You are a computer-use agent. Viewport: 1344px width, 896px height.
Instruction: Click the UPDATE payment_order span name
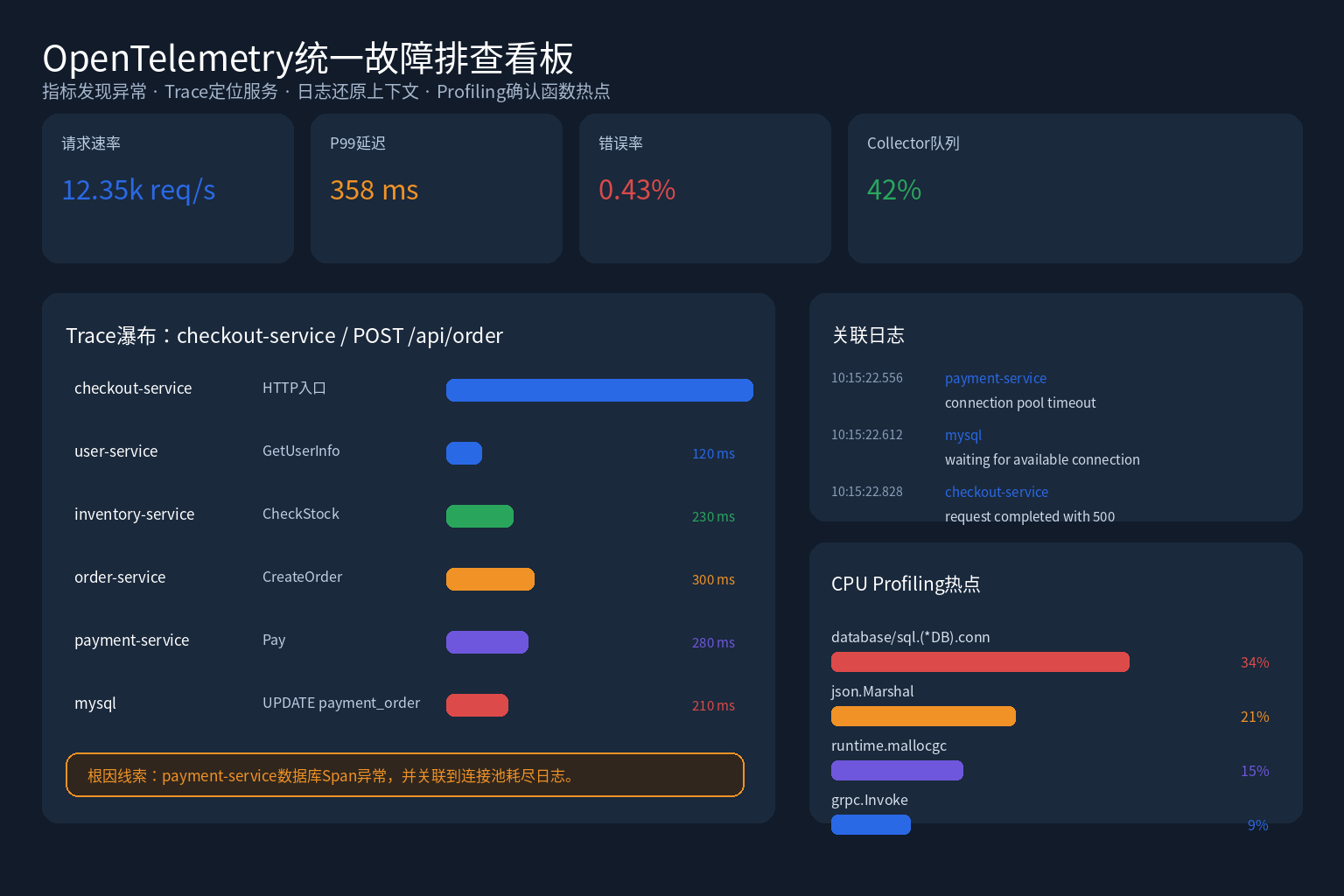341,703
